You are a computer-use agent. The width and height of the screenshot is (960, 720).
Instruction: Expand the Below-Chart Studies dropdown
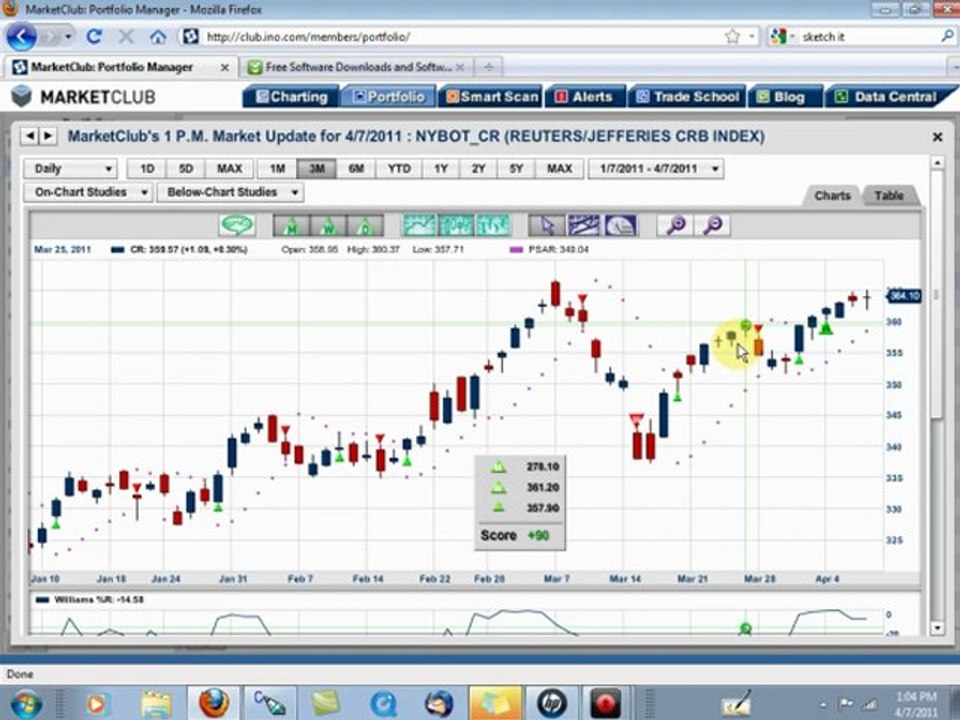coord(231,192)
